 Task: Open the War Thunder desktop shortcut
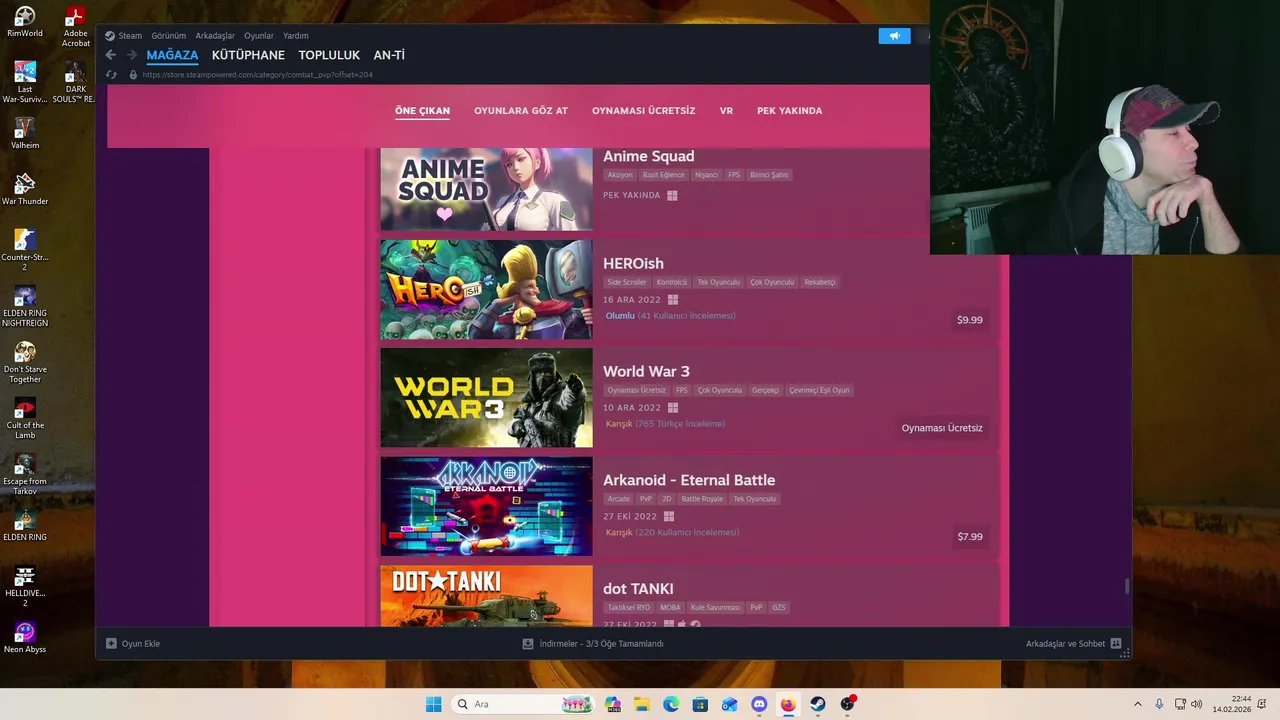(25, 190)
